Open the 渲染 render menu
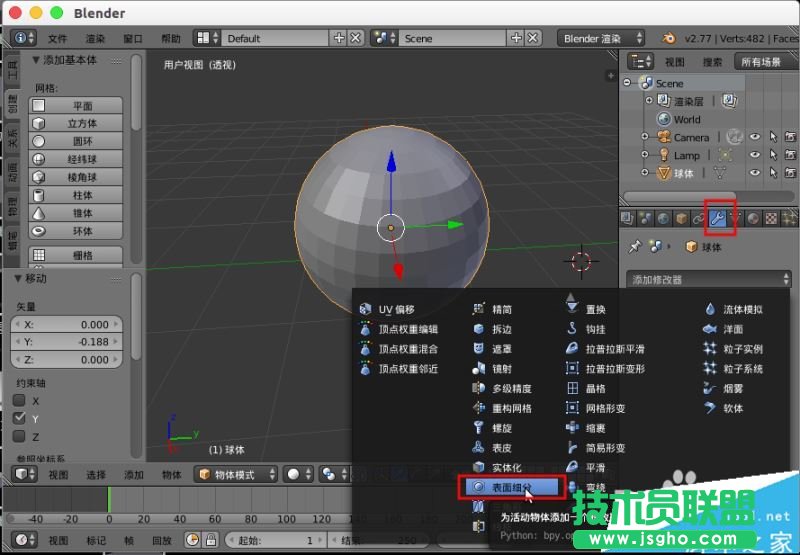Screen dimensions: 800x555 pyautogui.click(x=95, y=38)
